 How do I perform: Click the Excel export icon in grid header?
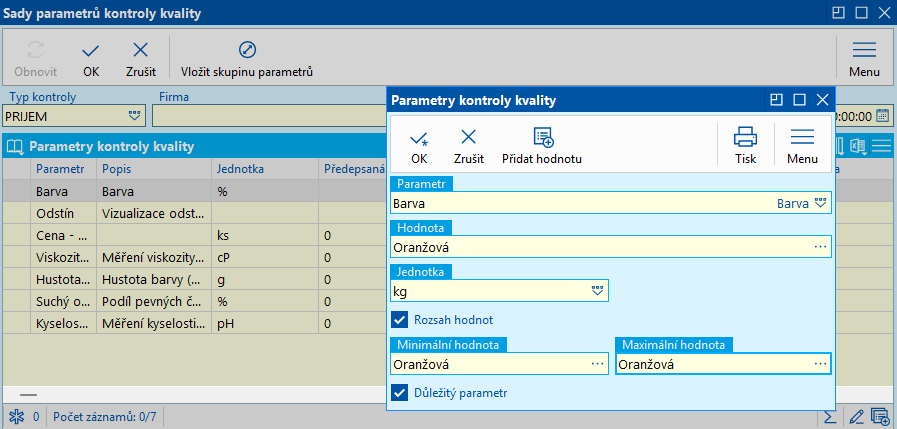858,146
